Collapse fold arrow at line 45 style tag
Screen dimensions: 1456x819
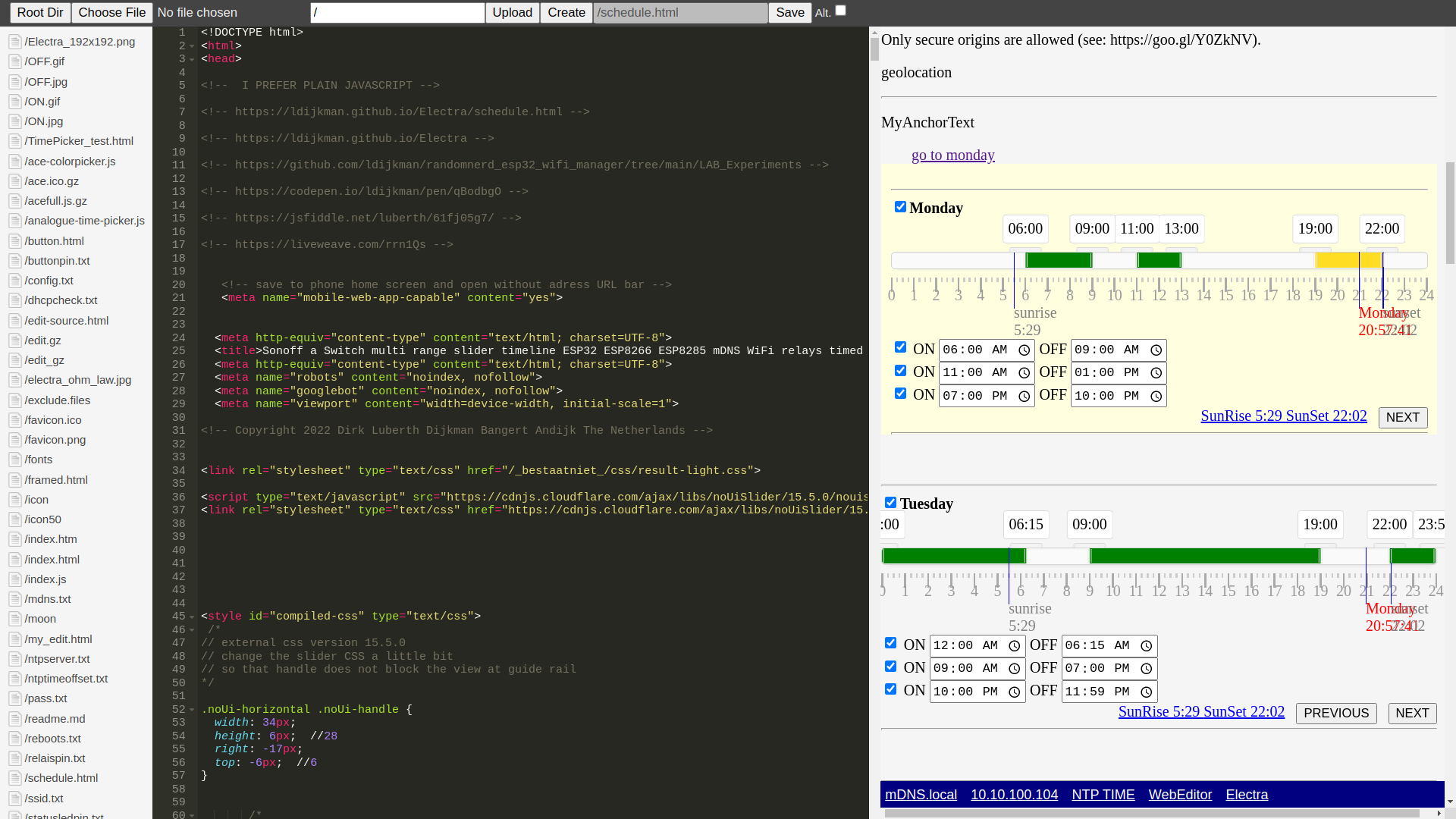192,617
